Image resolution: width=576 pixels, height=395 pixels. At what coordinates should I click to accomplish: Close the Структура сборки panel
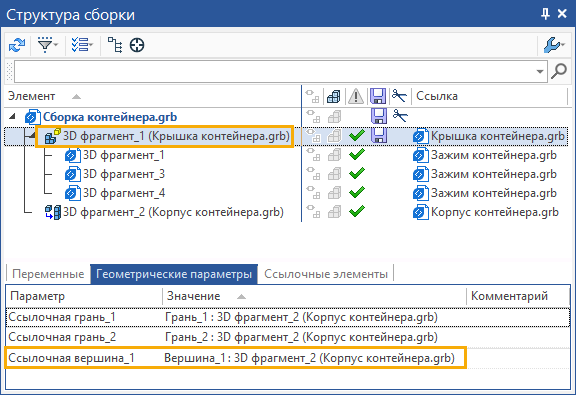coord(562,14)
